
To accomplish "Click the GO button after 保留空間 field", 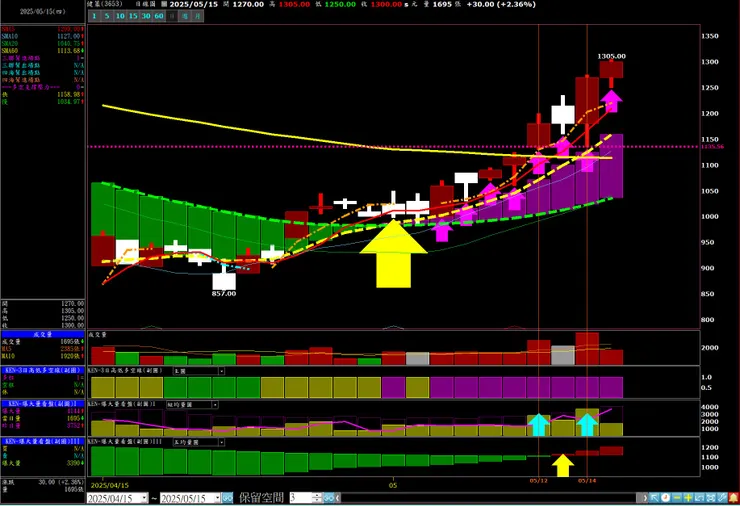I will (328, 498).
